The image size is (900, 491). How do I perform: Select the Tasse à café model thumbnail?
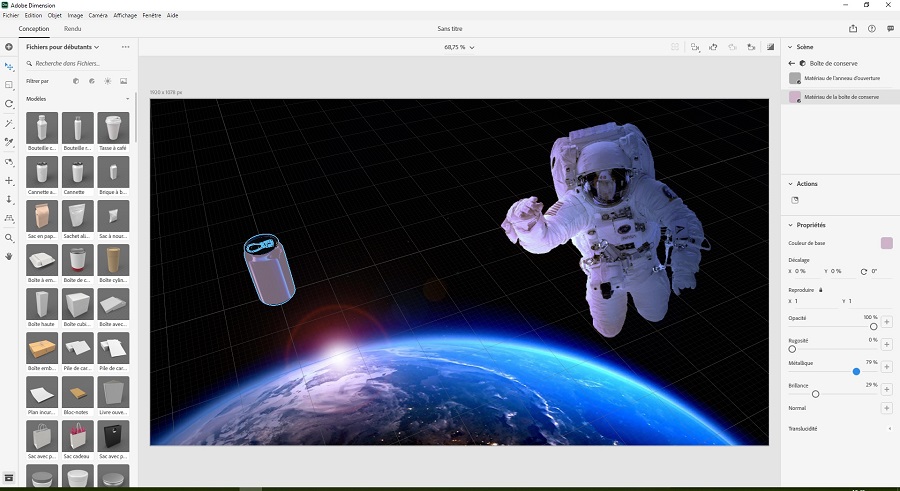point(113,128)
